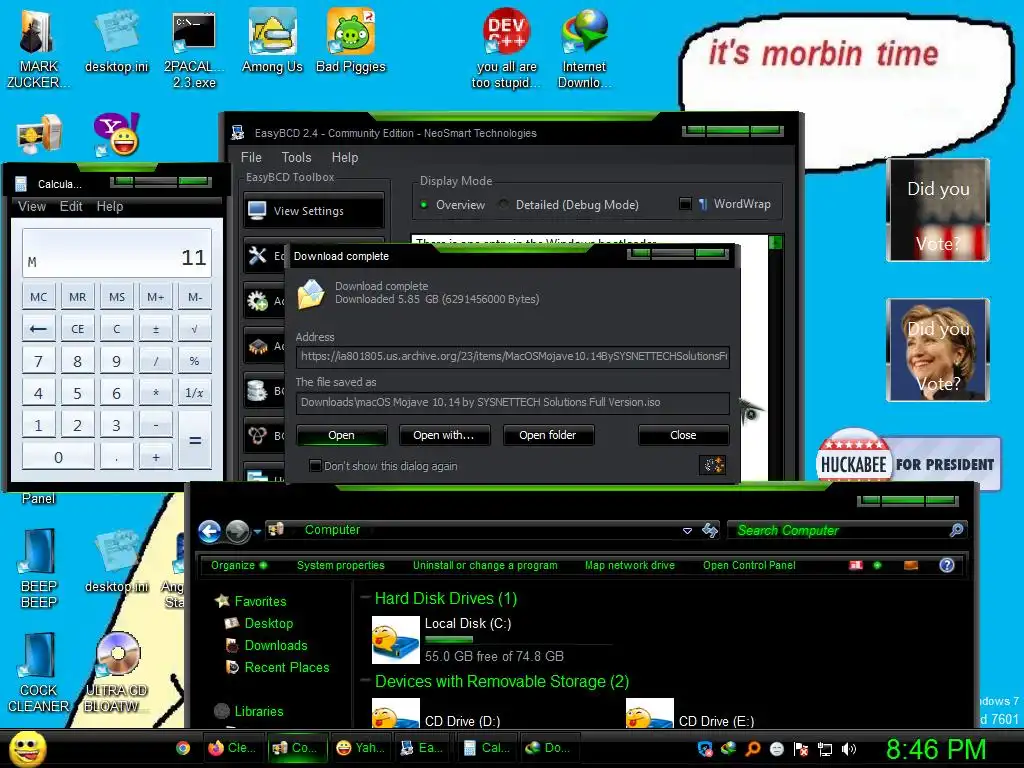Viewport: 1024px width, 768px height.
Task: Click the Back arrow in Computer window
Action: coord(210,532)
